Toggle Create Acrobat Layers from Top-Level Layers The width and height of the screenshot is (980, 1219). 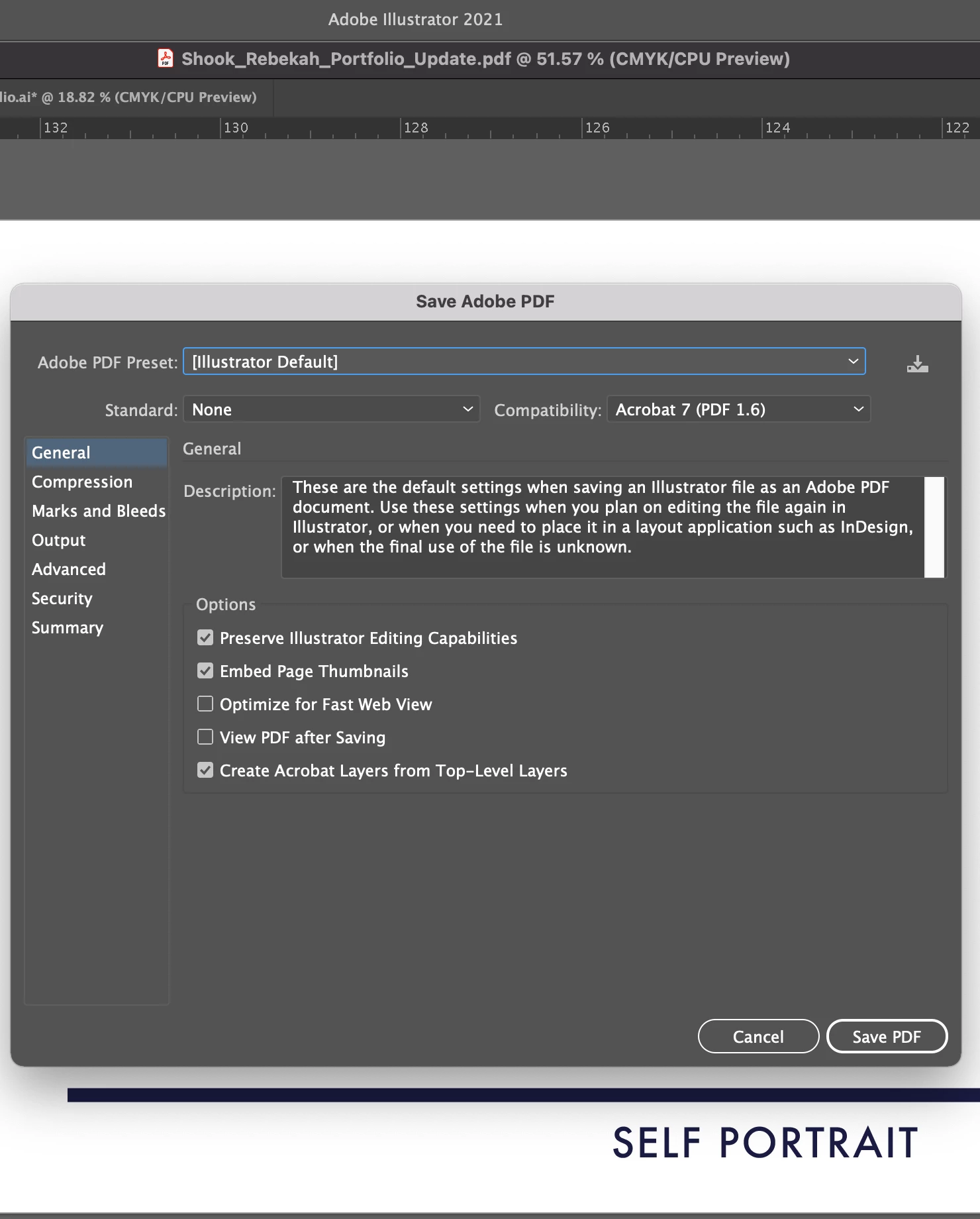pos(205,770)
